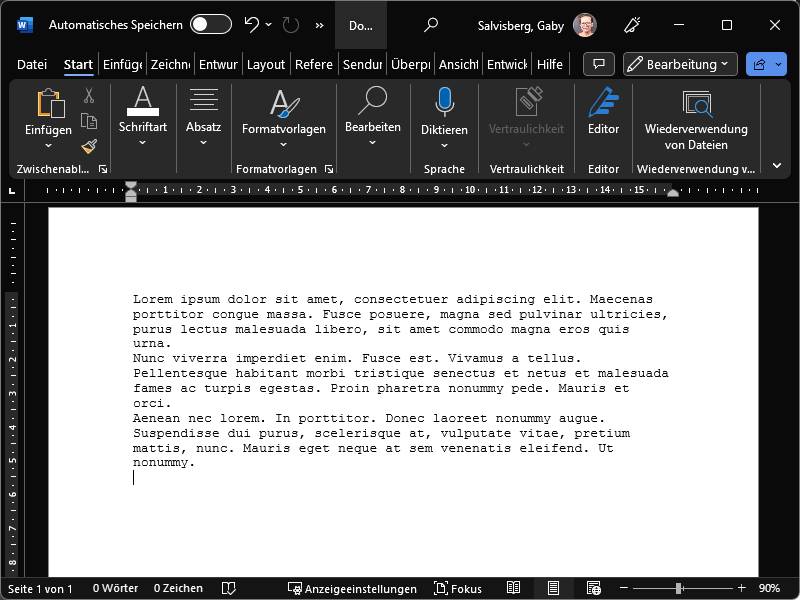Switch to the Layout ribbon tab

pyautogui.click(x=266, y=63)
